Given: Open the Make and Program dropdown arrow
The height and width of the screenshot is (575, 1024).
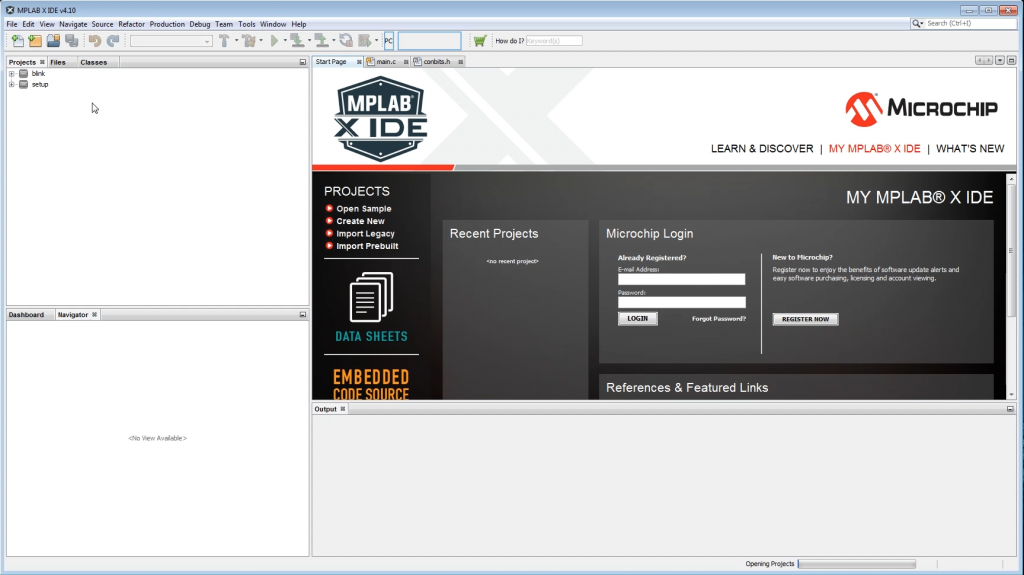Looking at the screenshot, I should pos(310,41).
